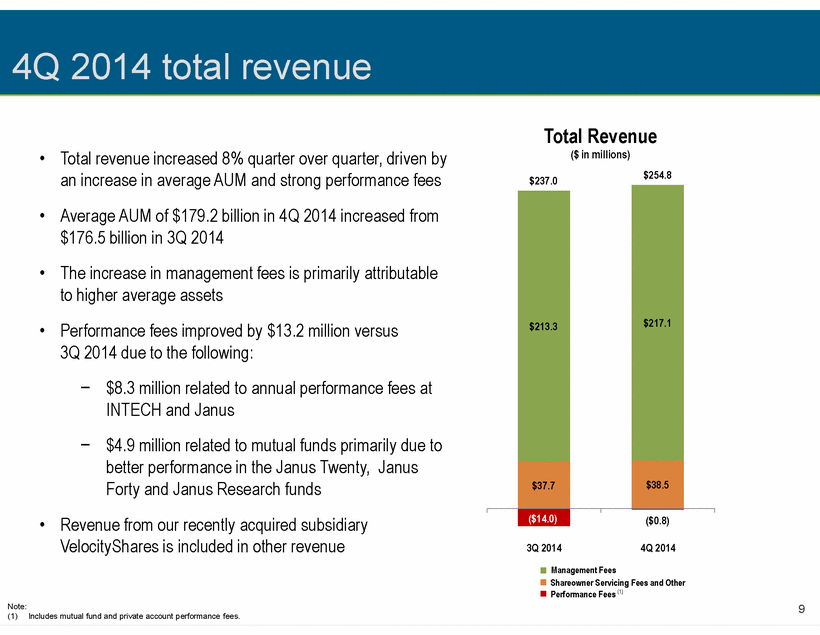Screen dimensions: 820x635
Task: Click the orange Shareowner Servicing Fees legend swatch
Action: tap(543, 582)
